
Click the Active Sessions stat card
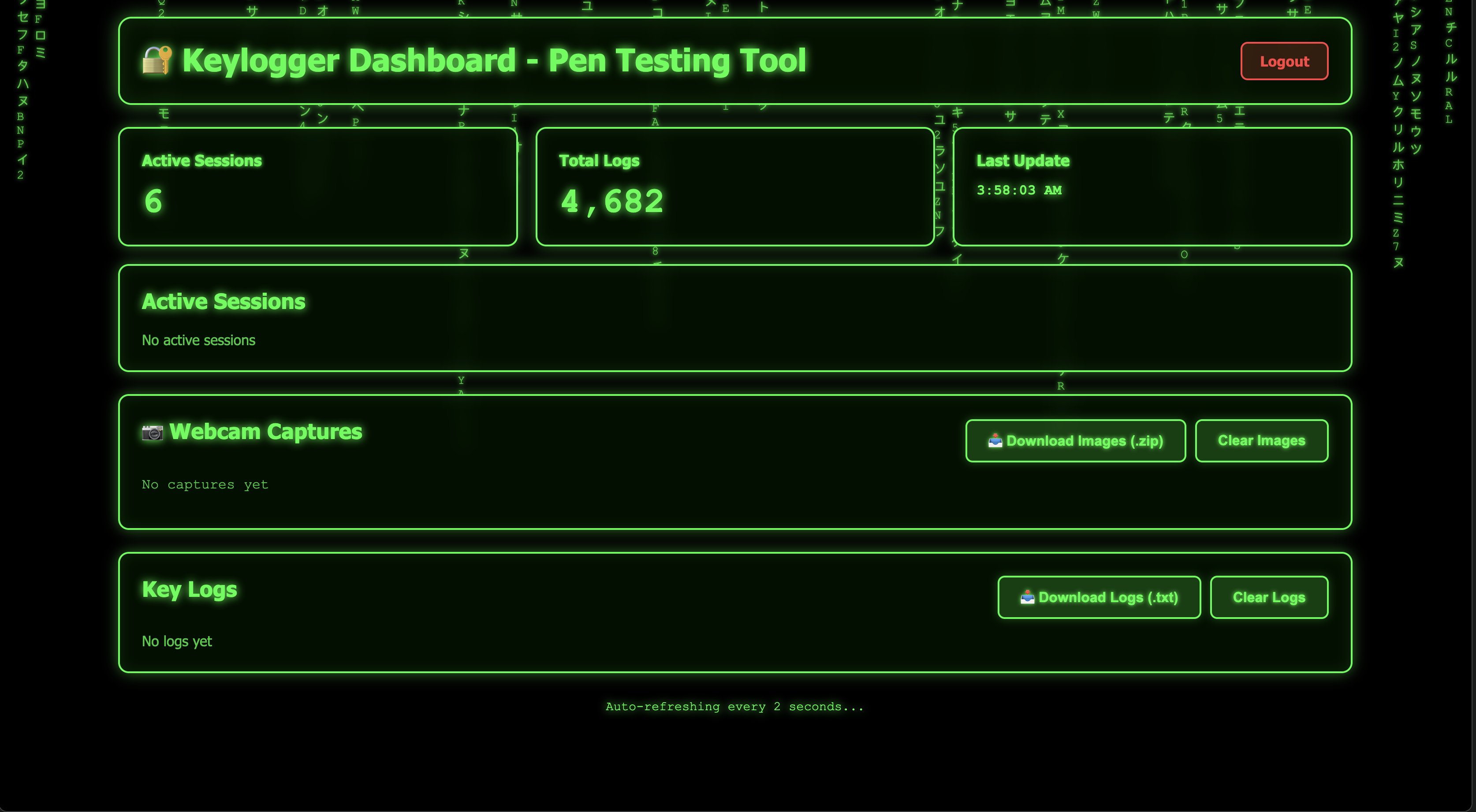[x=317, y=186]
